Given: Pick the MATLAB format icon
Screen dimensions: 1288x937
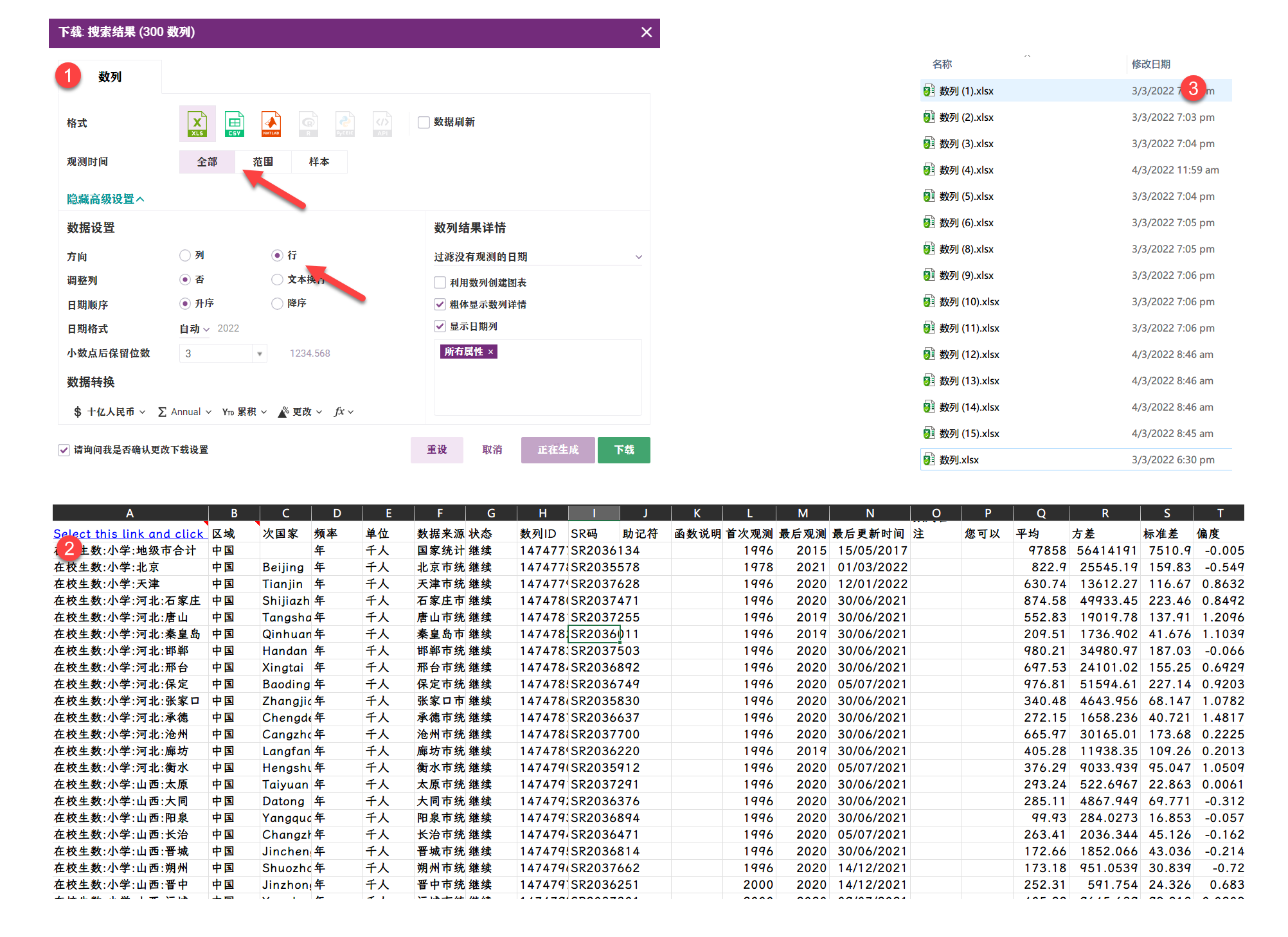Looking at the screenshot, I should coord(271,123).
